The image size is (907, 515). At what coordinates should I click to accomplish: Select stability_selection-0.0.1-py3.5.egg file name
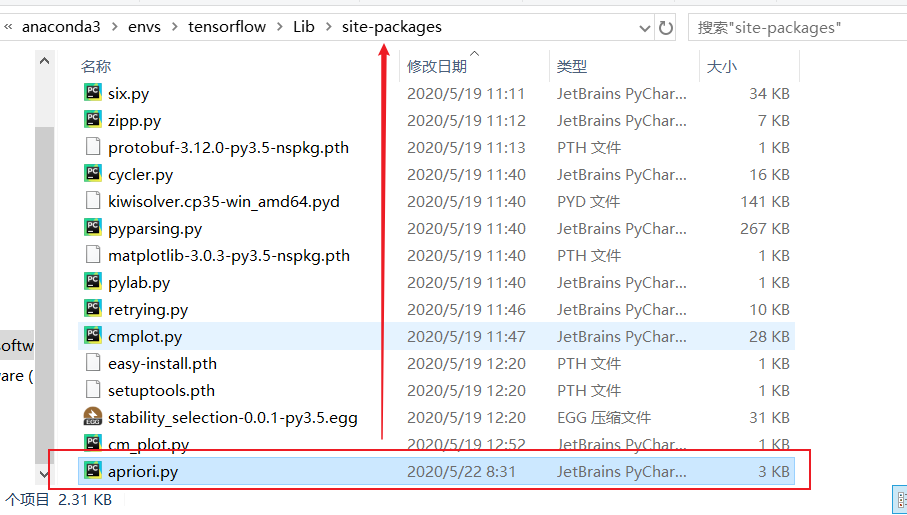click(x=233, y=417)
